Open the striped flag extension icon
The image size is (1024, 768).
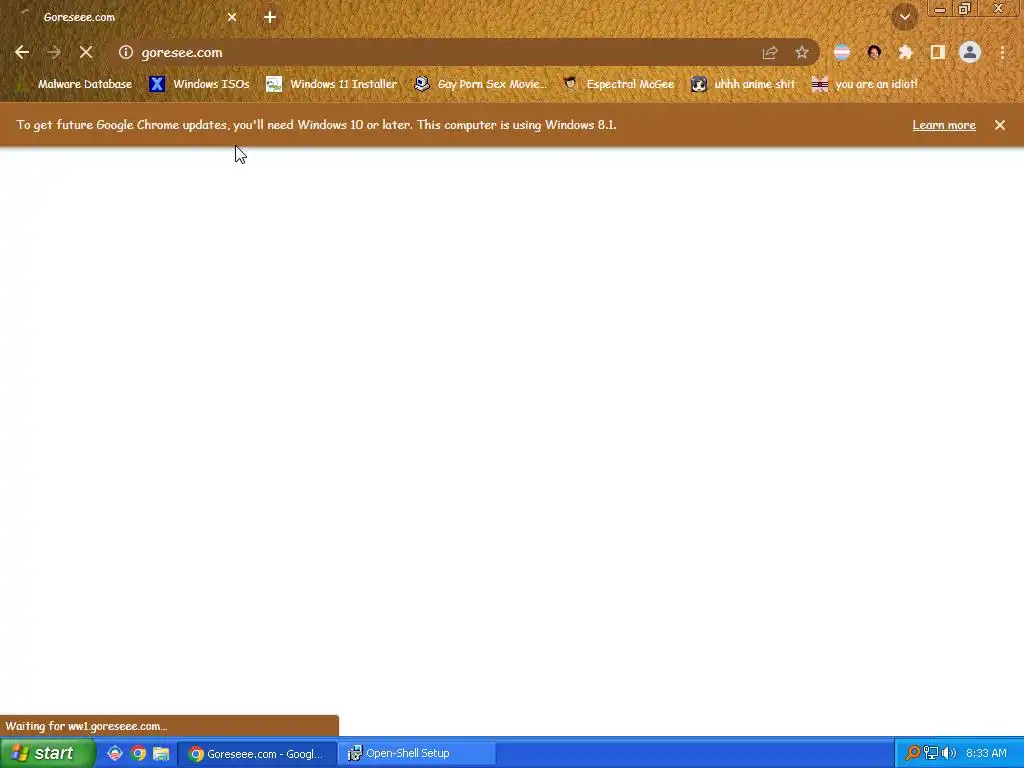[x=842, y=53]
